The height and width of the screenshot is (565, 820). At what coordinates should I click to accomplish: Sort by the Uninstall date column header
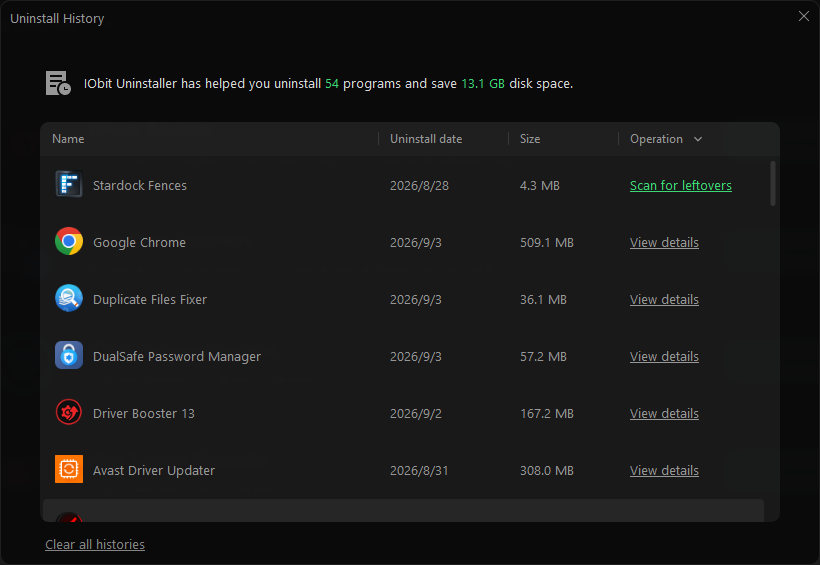(x=426, y=139)
